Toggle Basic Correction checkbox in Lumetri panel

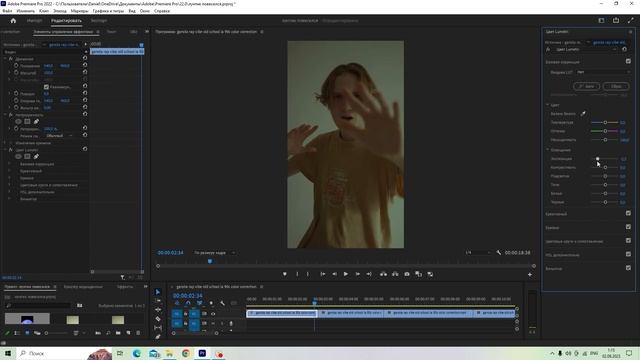click(628, 61)
